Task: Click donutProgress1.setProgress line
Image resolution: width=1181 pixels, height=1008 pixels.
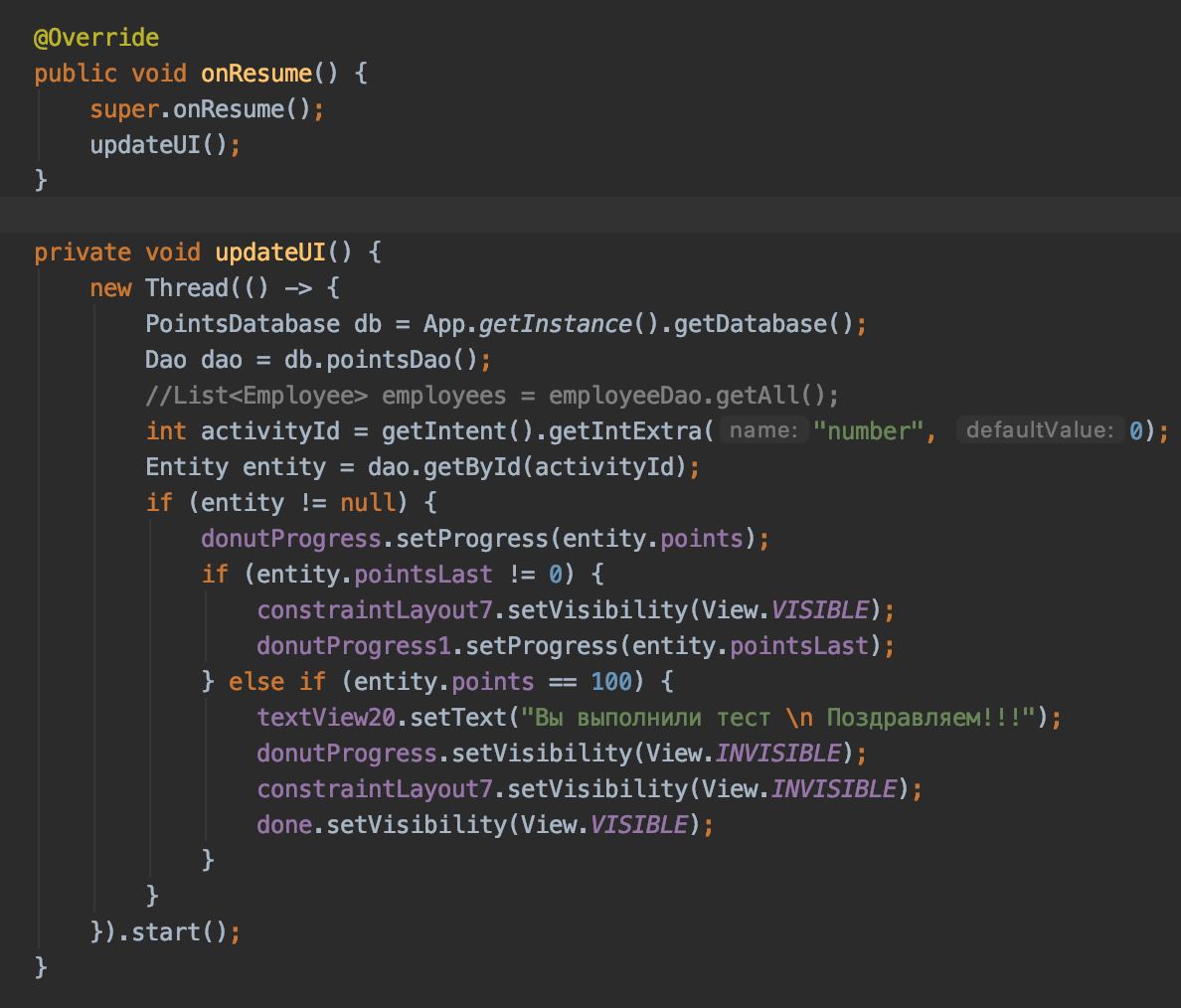Action: 576,645
